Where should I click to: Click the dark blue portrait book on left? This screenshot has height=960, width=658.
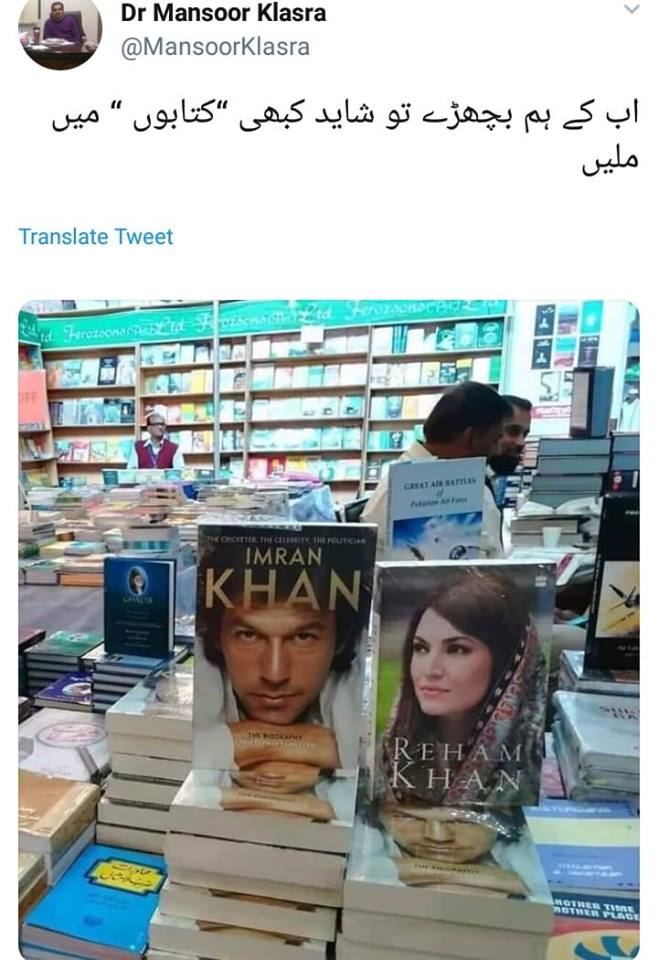click(139, 606)
